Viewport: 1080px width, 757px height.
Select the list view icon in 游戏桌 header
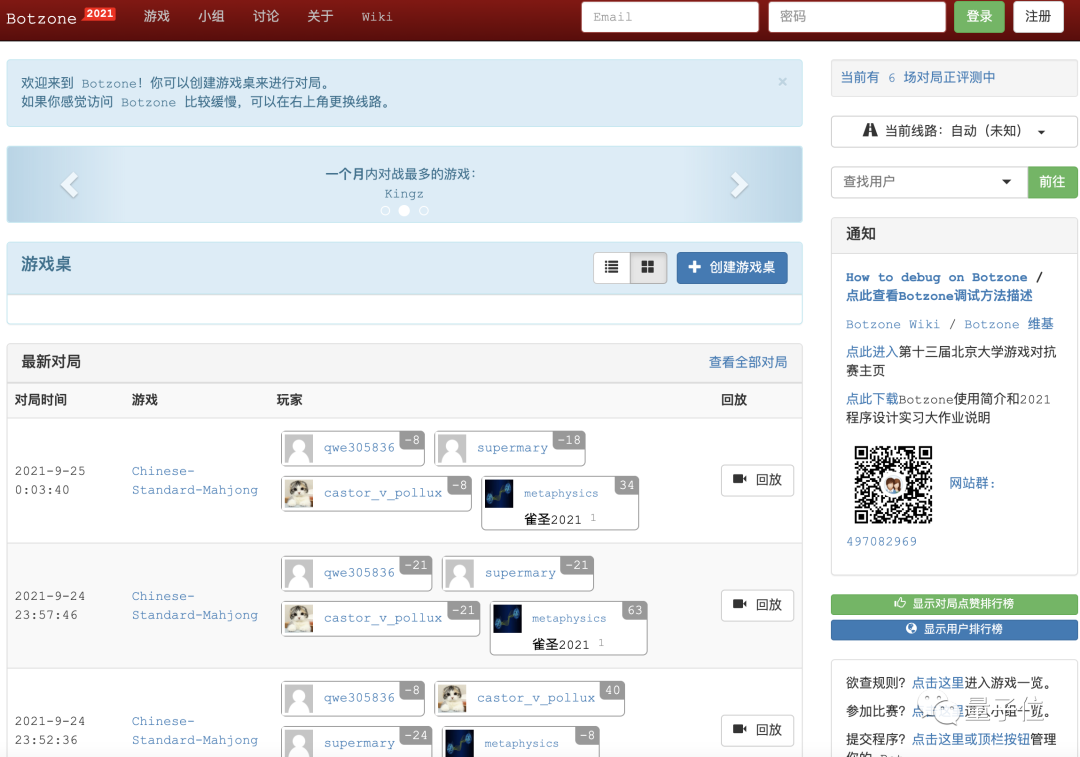(612, 268)
